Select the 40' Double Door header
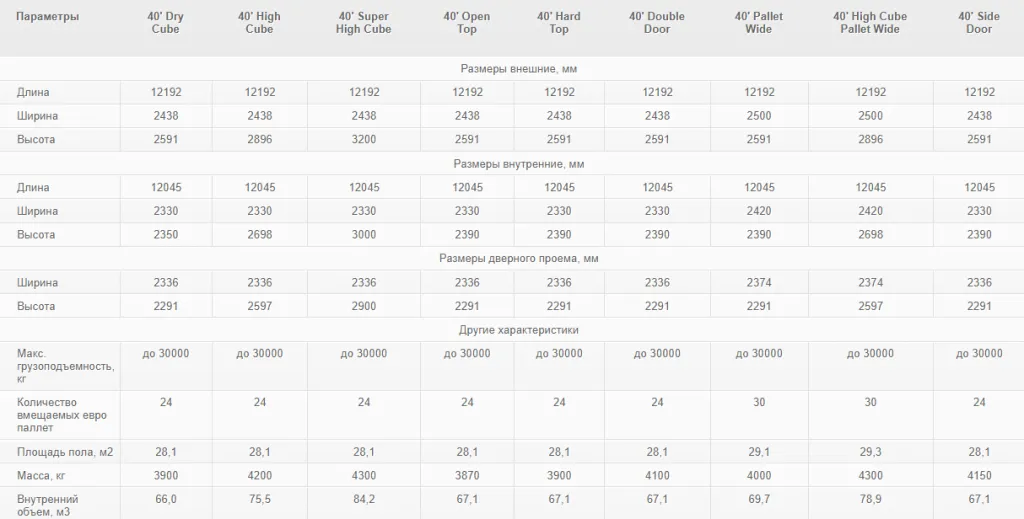 657,23
